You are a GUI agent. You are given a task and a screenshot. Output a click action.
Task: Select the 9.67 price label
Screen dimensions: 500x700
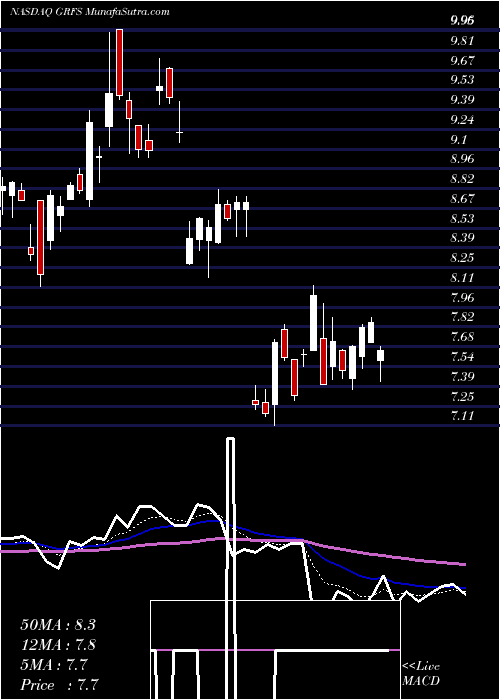tap(462, 60)
